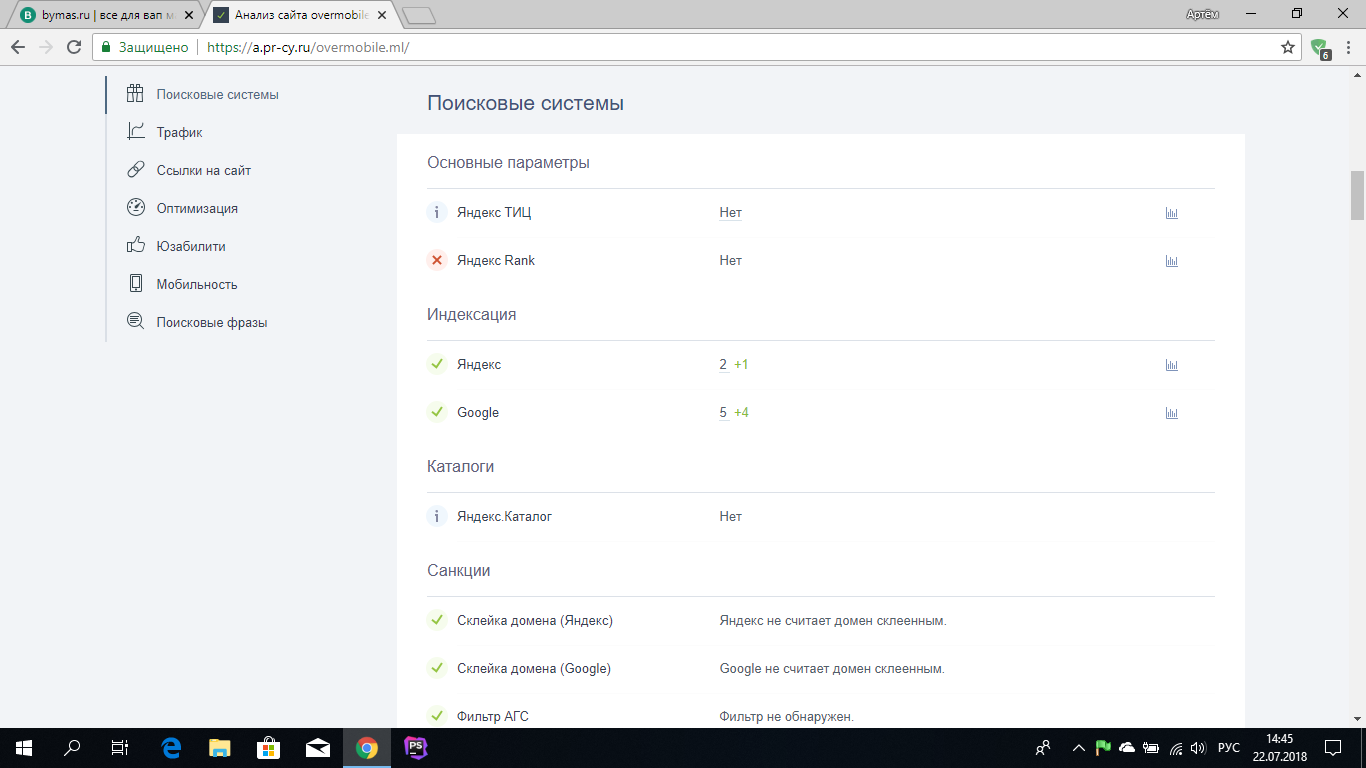1366x768 pixels.
Task: Switch to the bymas.ru browser tab
Action: (x=105, y=15)
